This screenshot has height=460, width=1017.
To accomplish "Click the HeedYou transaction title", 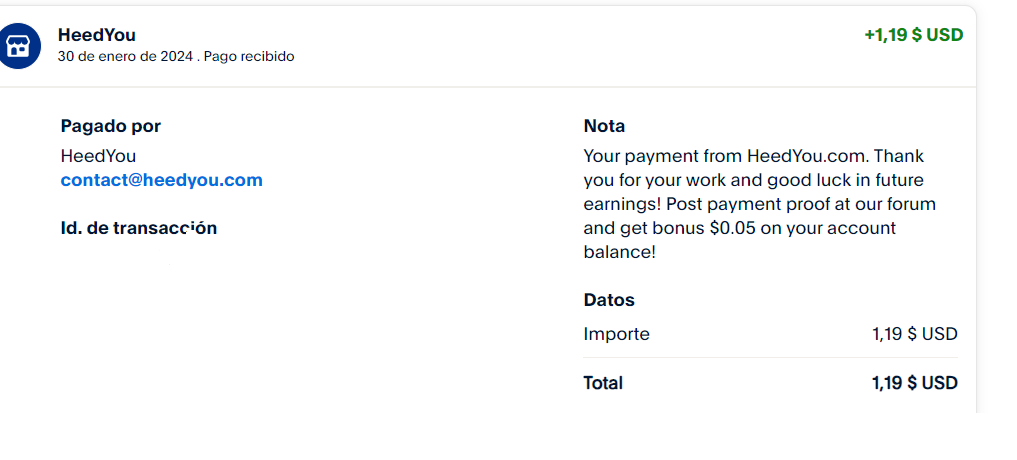I will pos(97,35).
